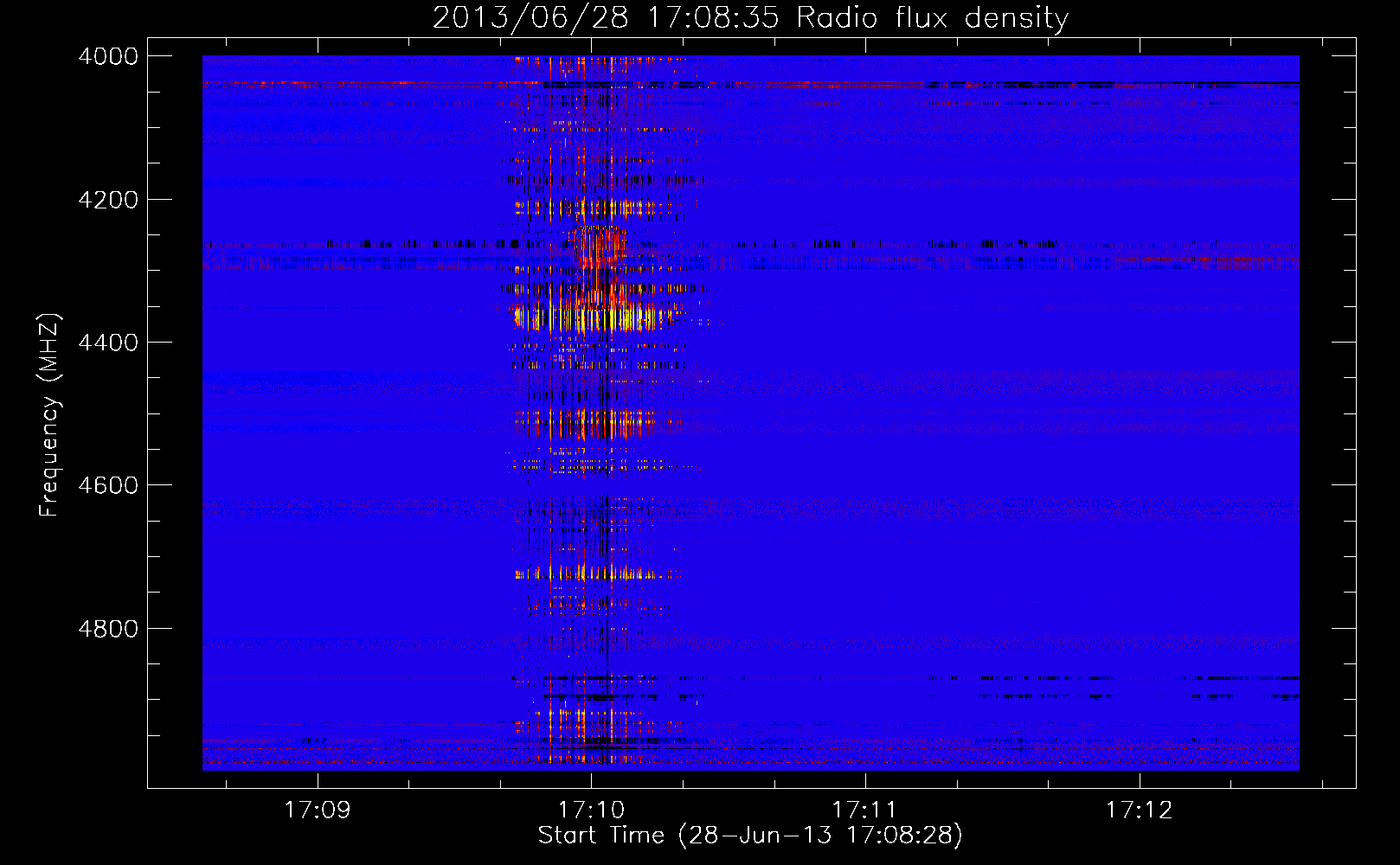This screenshot has width=1400, height=865.
Task: Select the 4600 frequency tick label
Action: pos(108,485)
